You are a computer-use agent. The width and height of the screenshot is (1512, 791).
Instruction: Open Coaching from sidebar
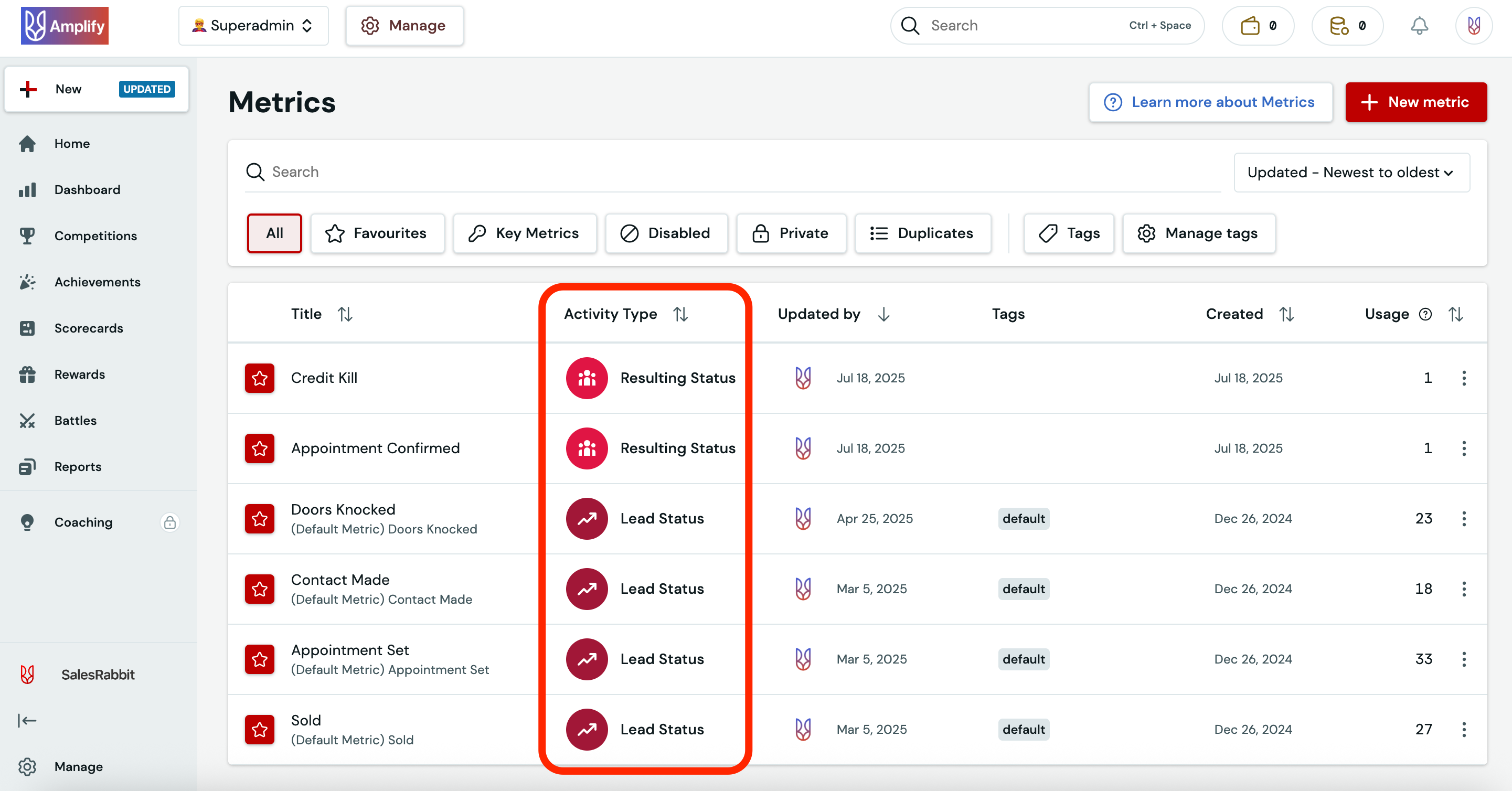click(83, 522)
